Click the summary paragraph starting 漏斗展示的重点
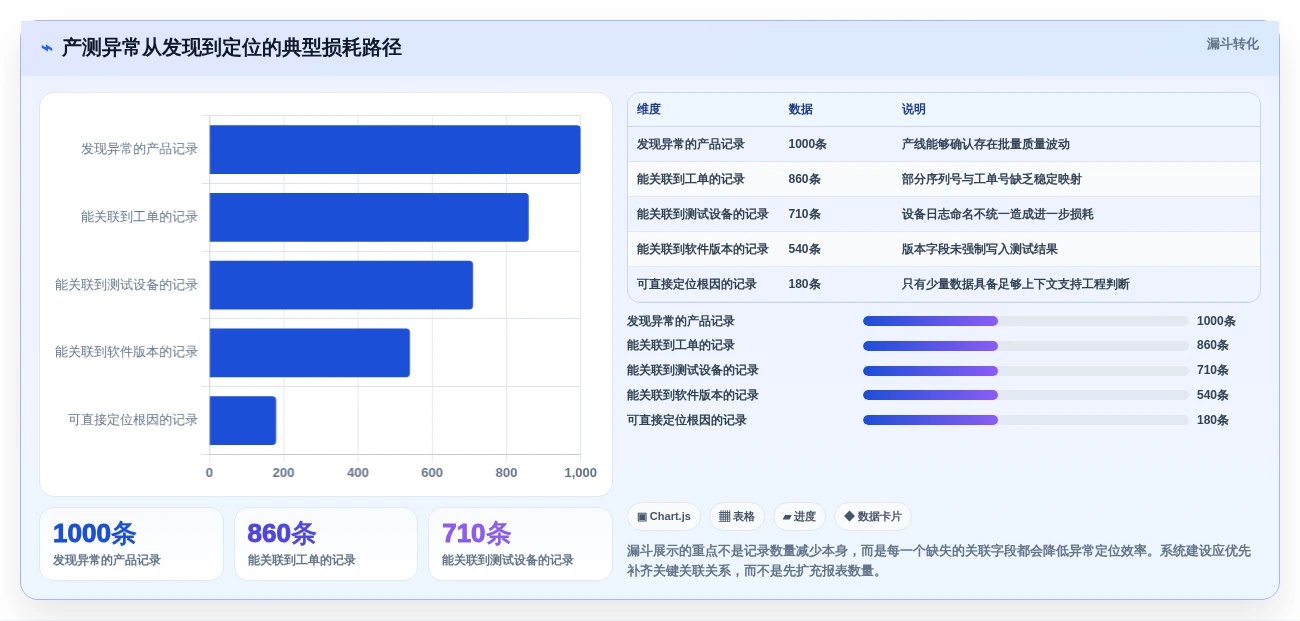 pos(939,561)
